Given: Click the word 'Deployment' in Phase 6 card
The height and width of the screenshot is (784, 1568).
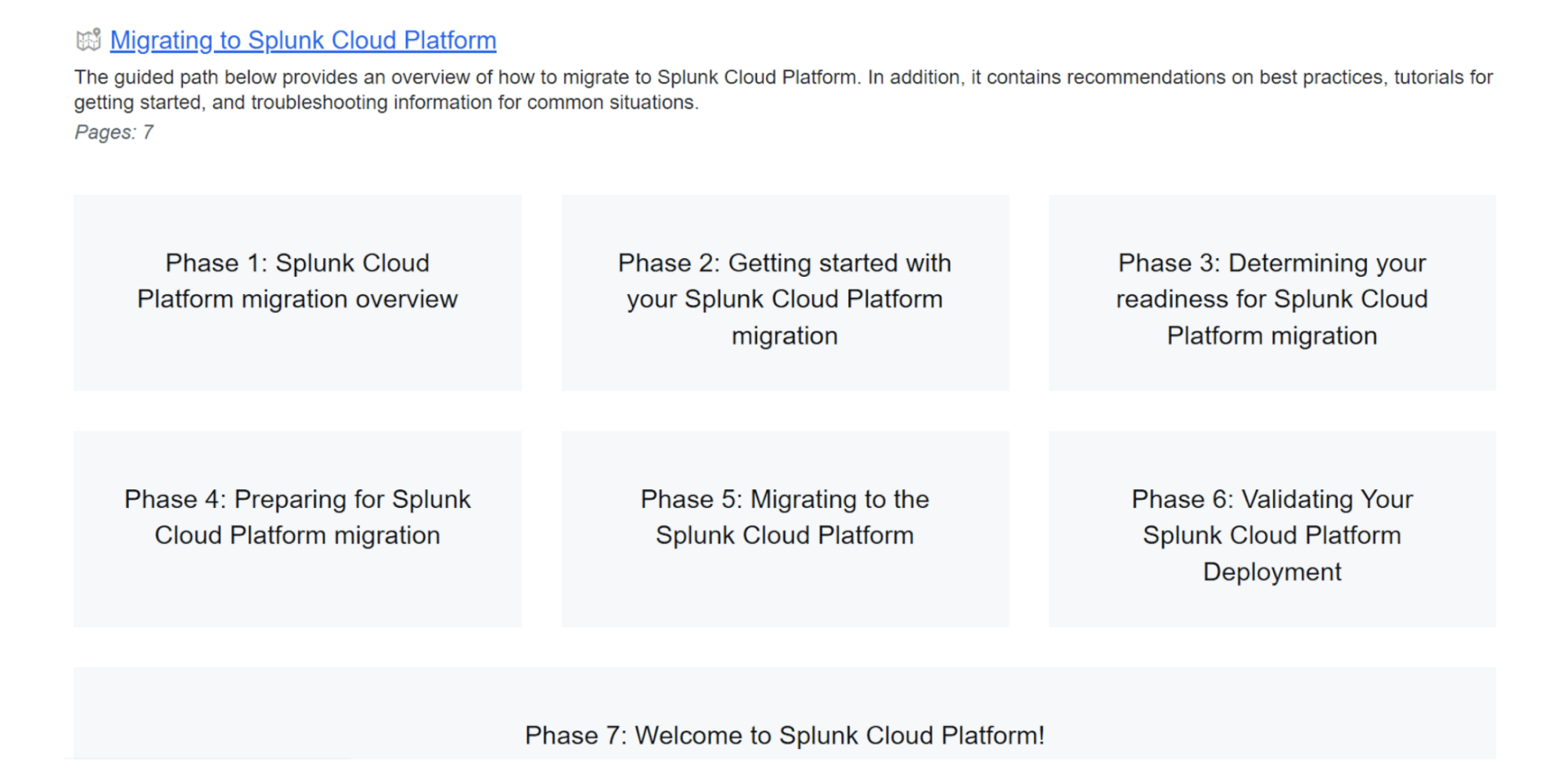Looking at the screenshot, I should tap(1272, 572).
